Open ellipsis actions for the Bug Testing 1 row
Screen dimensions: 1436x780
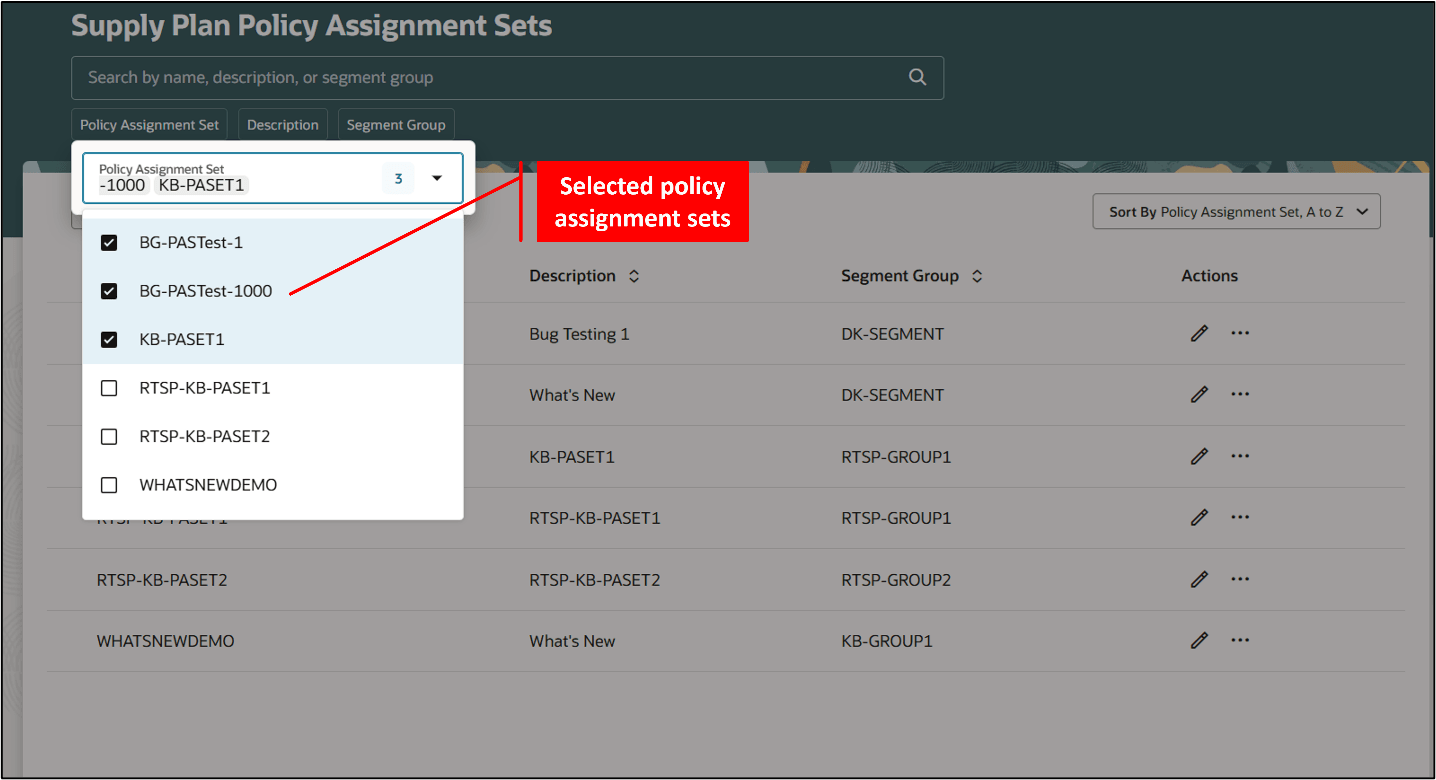[1240, 333]
